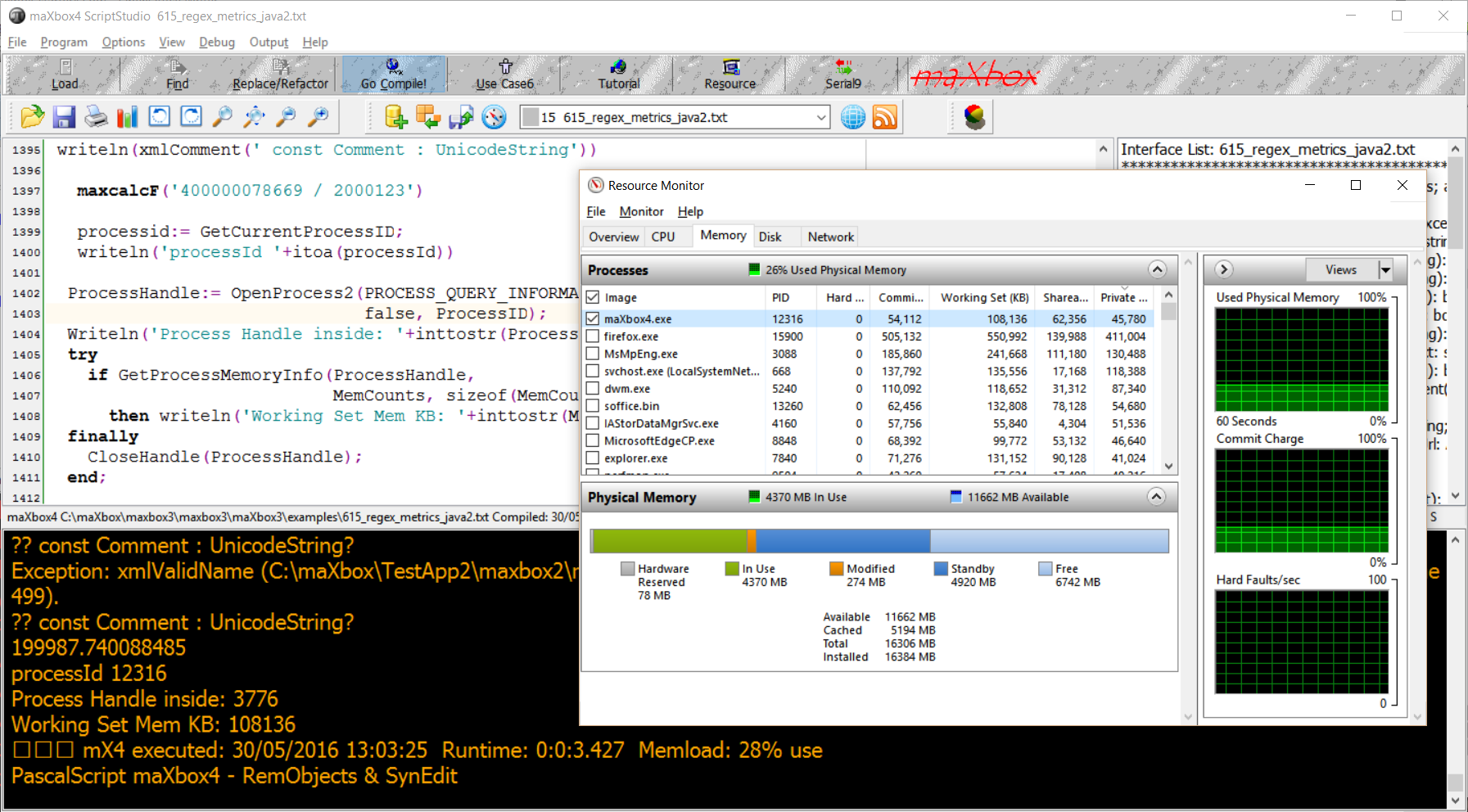Click the blue globe icon

tap(853, 117)
